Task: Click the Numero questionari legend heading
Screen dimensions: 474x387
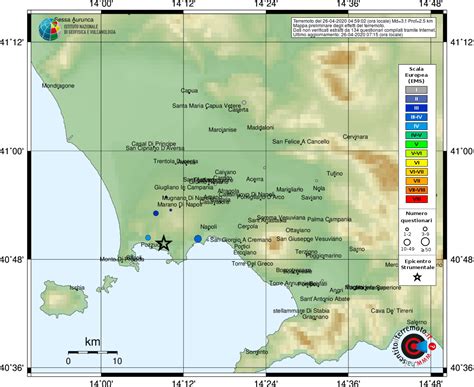Action: [417, 217]
